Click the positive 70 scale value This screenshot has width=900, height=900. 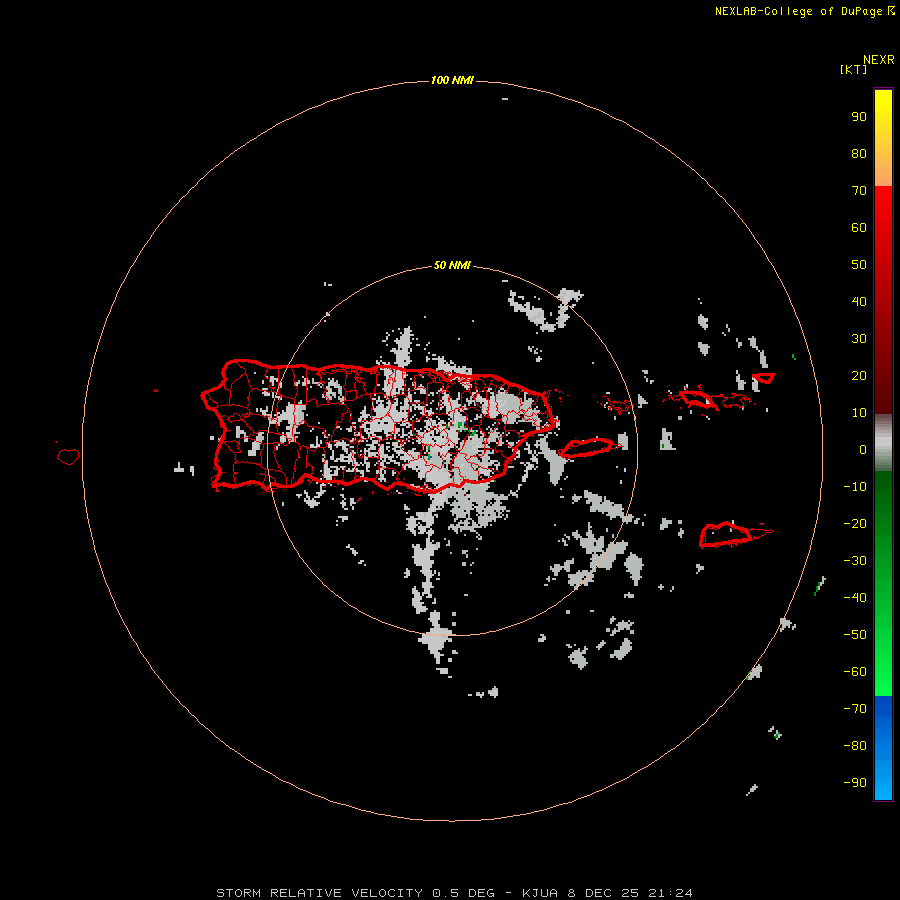click(x=859, y=191)
